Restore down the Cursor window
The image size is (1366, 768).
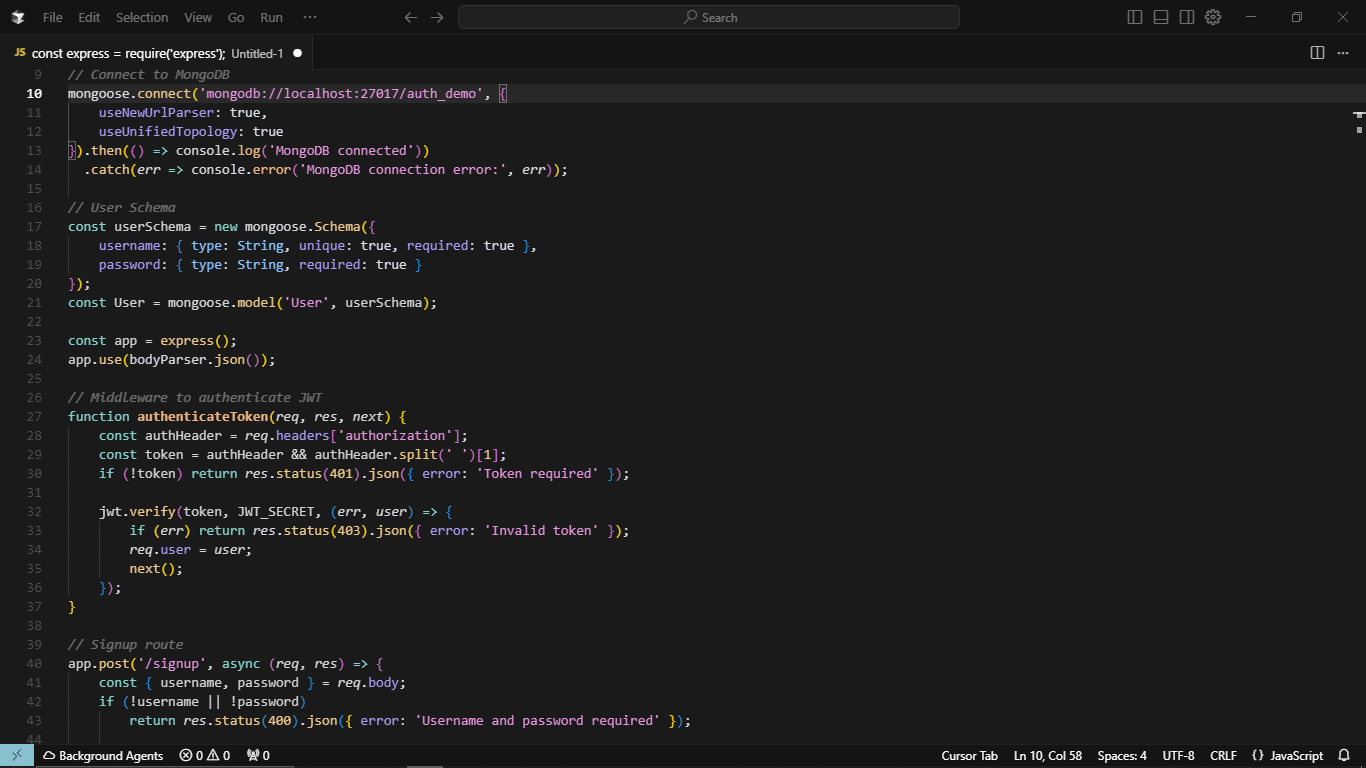click(x=1296, y=17)
